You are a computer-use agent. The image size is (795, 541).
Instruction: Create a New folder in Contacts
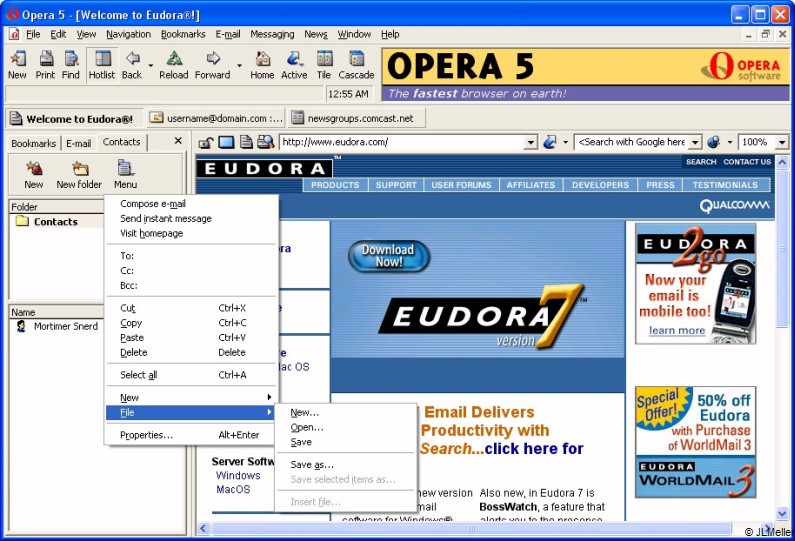[79, 174]
